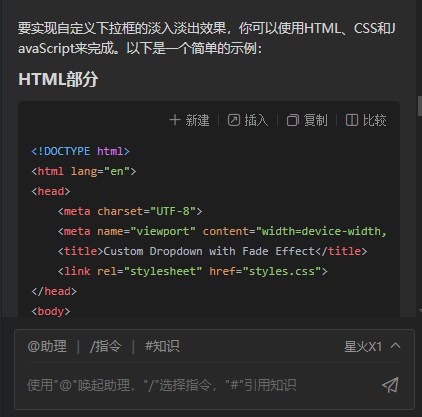Click the 插入 (insert) arrow icon
This screenshot has width=422, height=417.
pos(234,120)
